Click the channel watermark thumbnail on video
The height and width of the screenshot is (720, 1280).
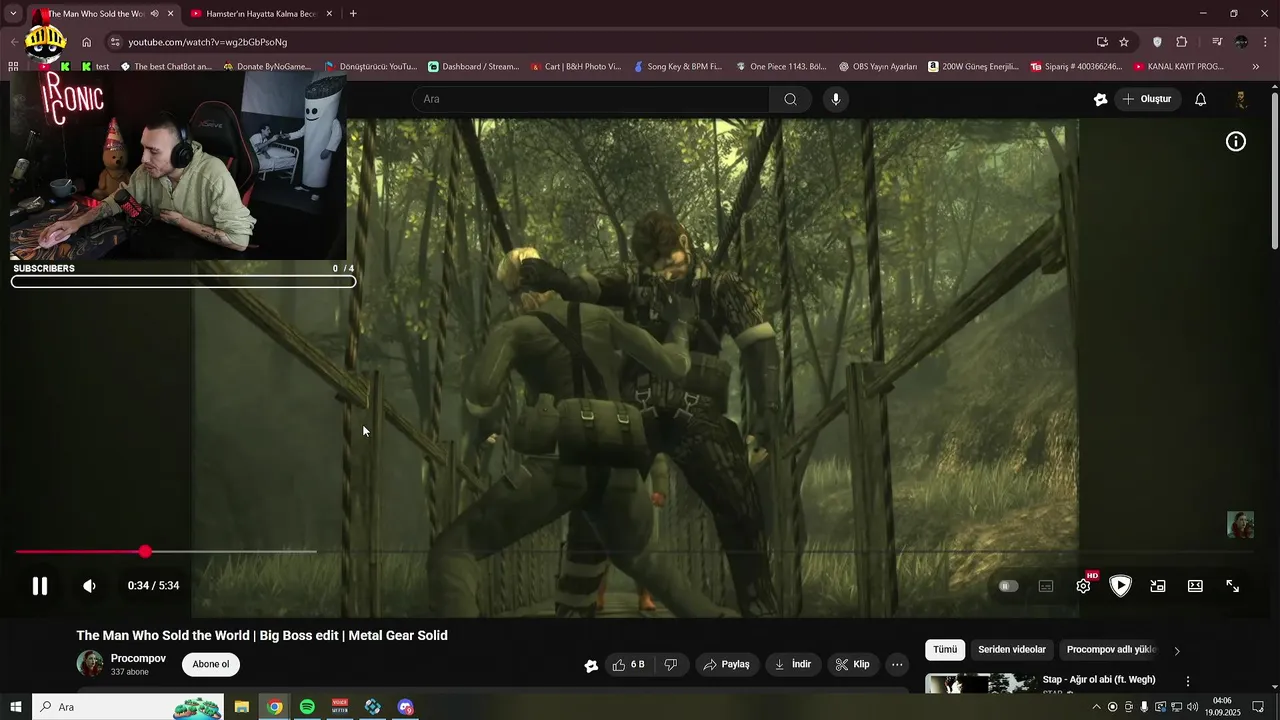(x=1240, y=525)
